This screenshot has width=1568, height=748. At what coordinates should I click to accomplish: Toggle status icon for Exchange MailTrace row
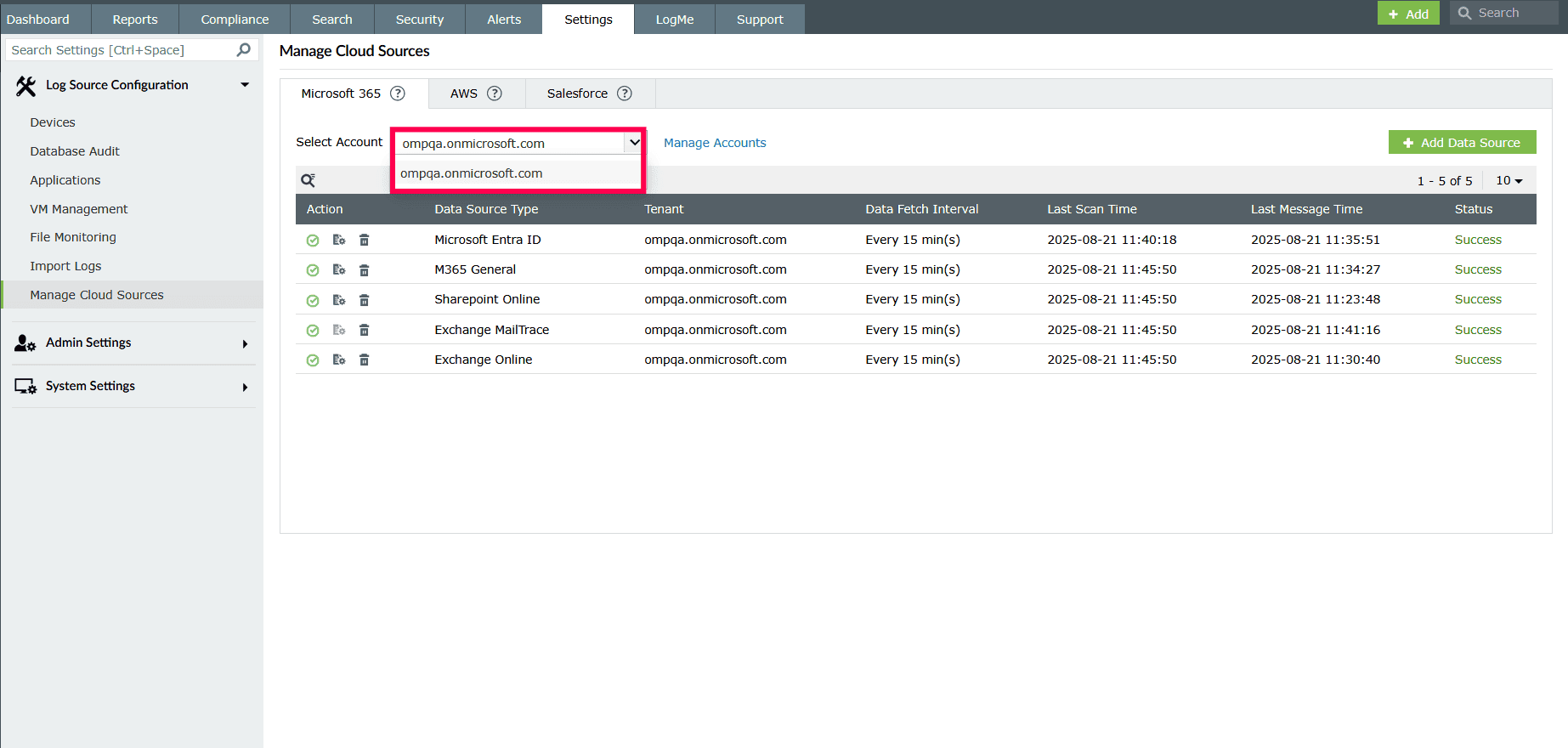[313, 331]
